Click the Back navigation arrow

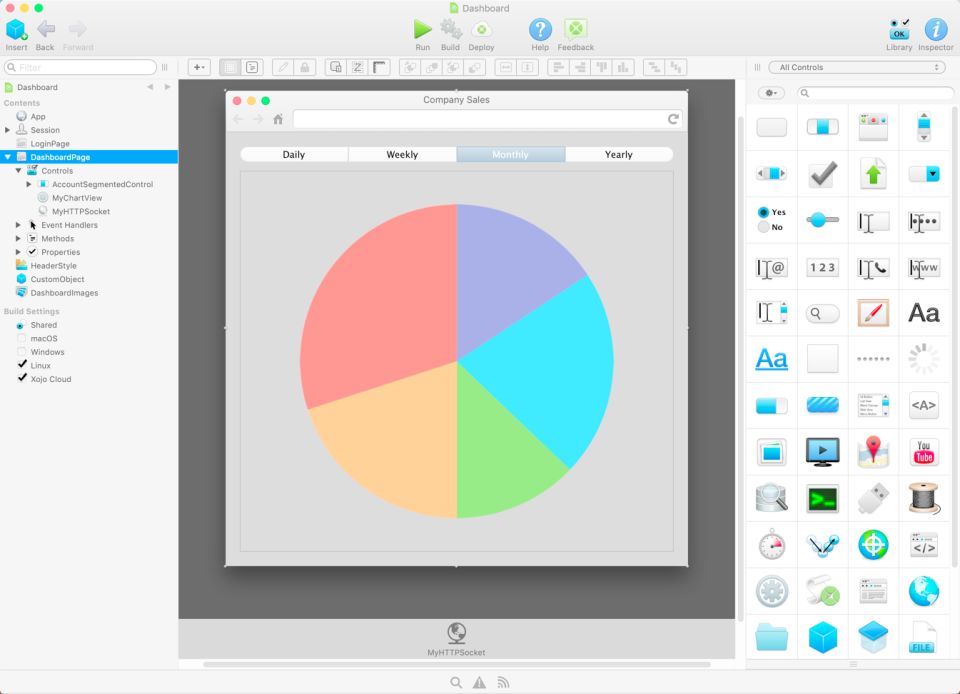[x=44, y=27]
